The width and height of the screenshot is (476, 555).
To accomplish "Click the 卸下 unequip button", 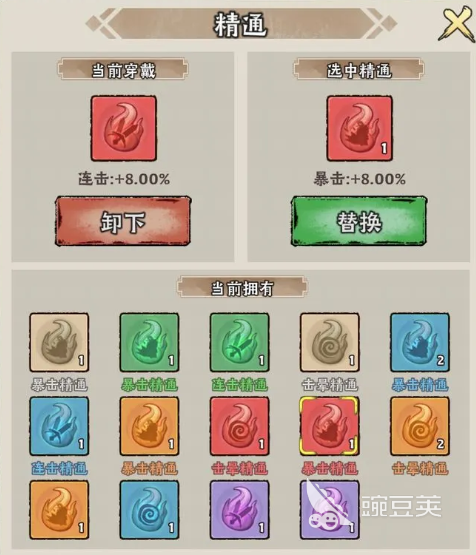I will tap(123, 221).
